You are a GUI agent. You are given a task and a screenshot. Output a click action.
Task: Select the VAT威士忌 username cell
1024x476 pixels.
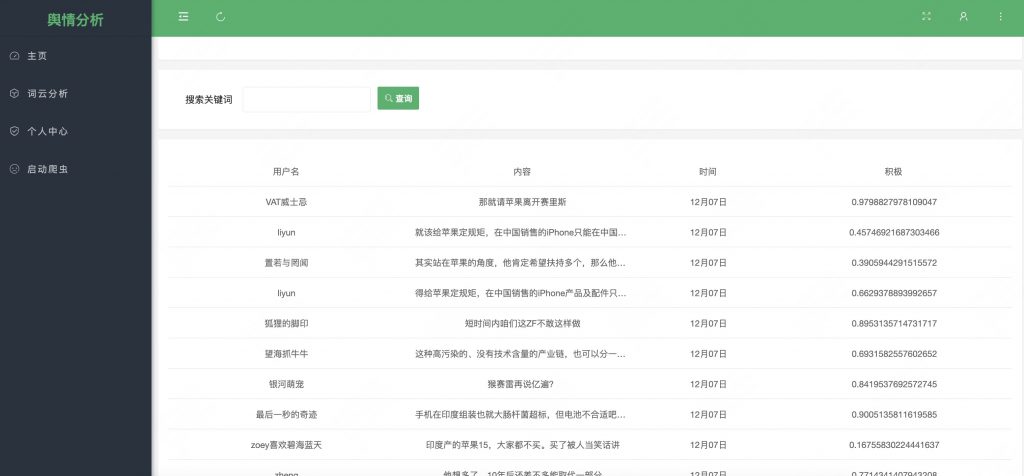coord(286,202)
